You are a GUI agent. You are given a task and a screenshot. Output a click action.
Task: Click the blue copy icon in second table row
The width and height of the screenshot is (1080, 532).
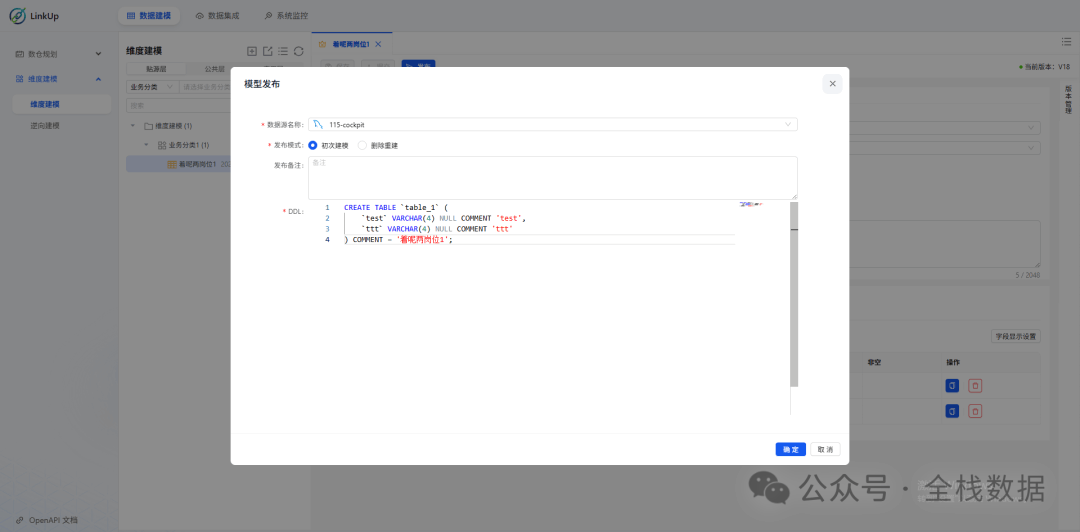[952, 411]
